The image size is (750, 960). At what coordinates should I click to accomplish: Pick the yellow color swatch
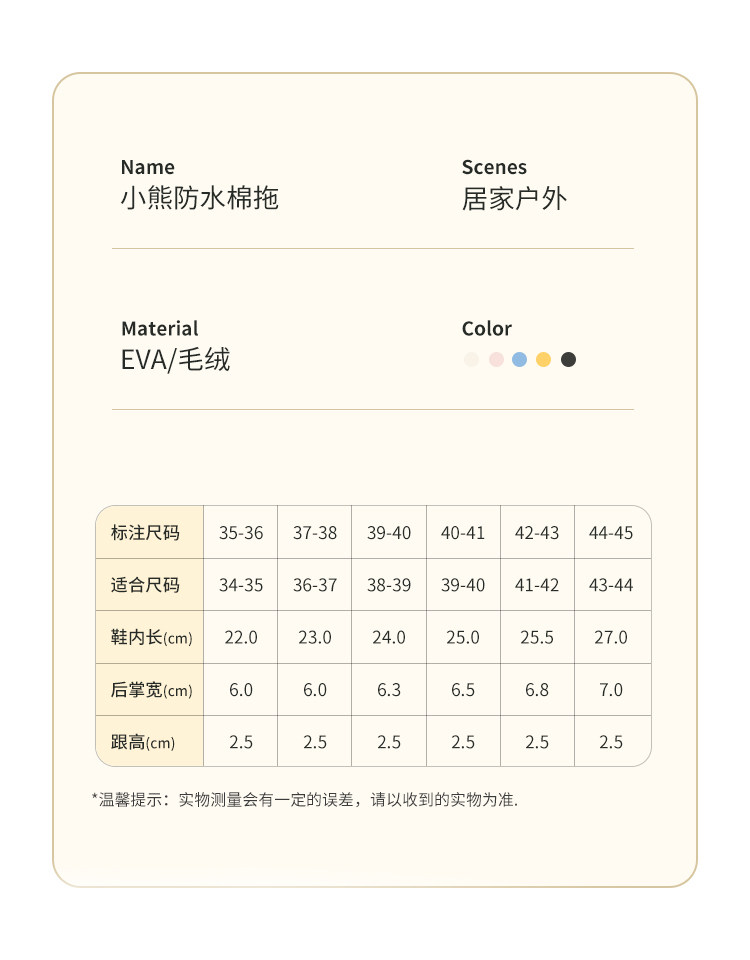tap(544, 360)
